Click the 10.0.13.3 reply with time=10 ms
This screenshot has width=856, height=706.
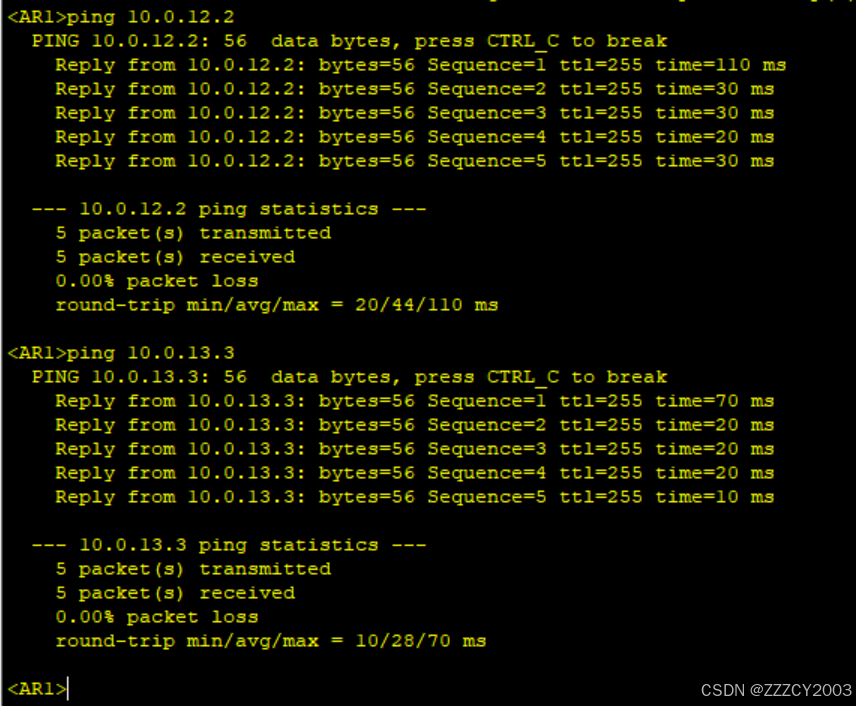coord(414,497)
